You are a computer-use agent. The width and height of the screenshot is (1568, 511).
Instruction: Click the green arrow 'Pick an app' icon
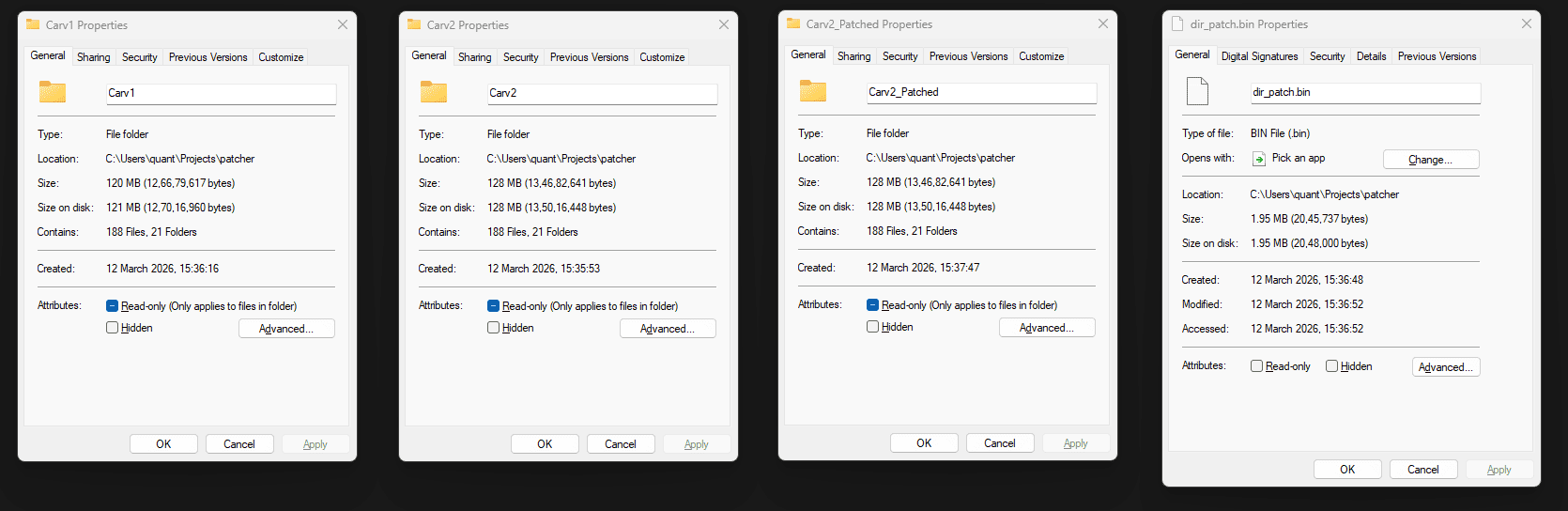[x=1259, y=159]
